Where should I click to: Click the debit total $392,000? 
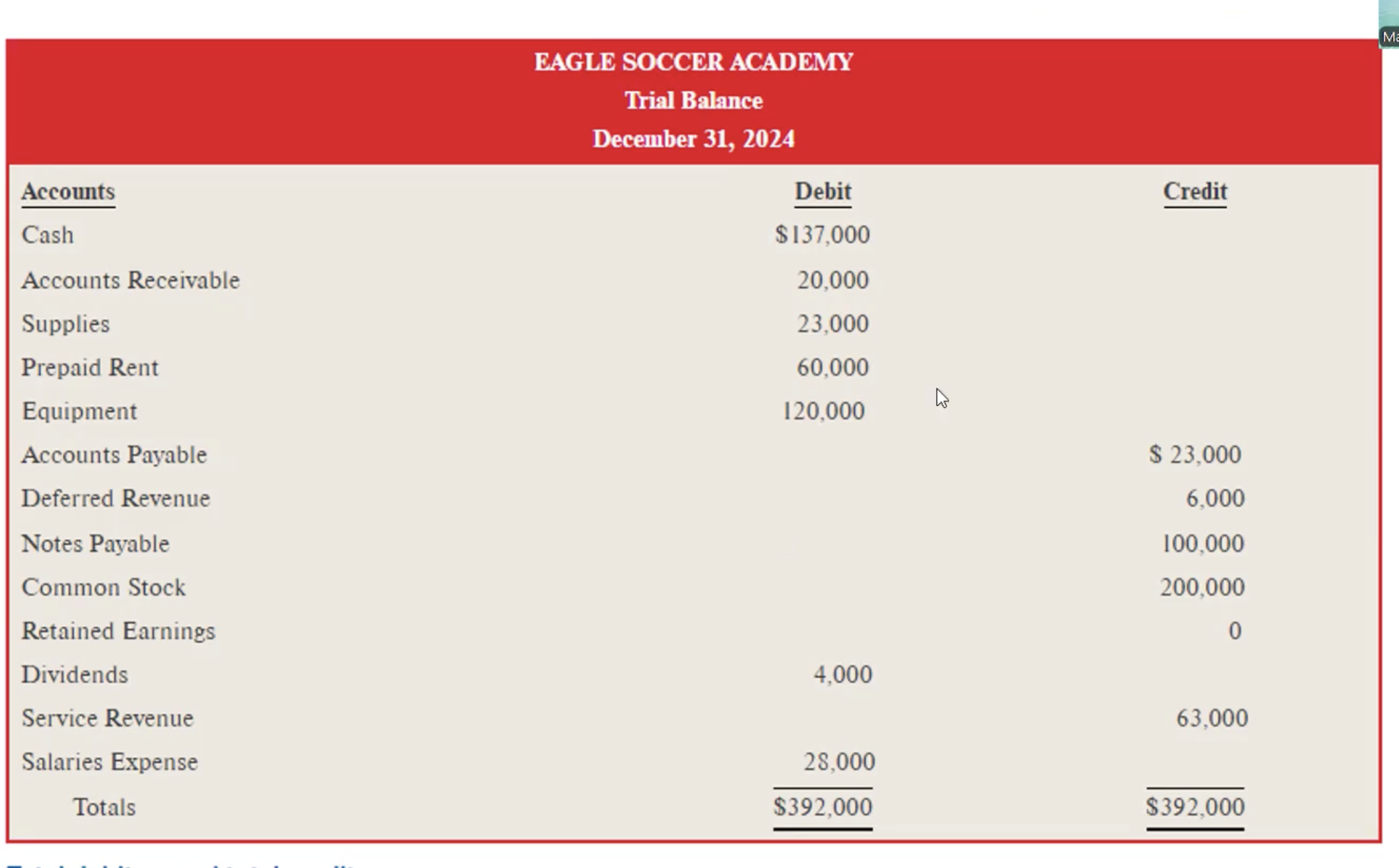click(823, 807)
